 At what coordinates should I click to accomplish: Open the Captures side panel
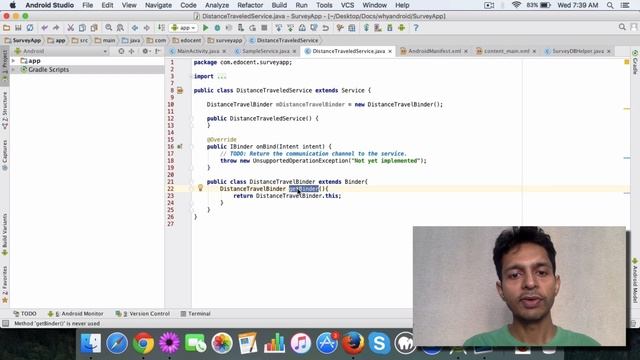[5, 155]
